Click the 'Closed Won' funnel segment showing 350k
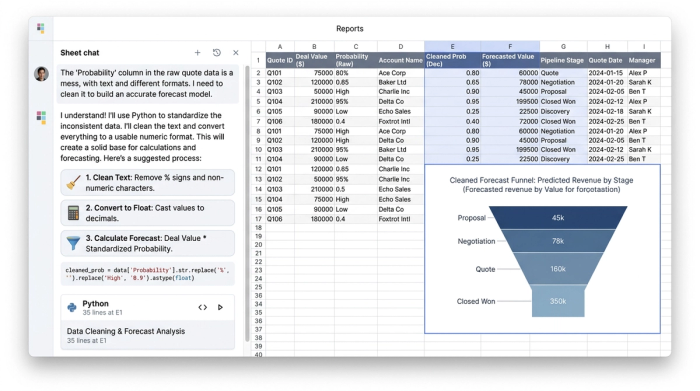Viewport: 700px width, 391px height. (558, 301)
